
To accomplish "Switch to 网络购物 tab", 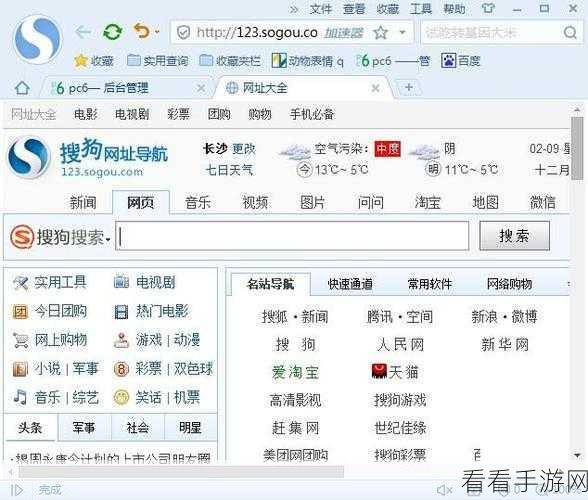I will point(509,284).
